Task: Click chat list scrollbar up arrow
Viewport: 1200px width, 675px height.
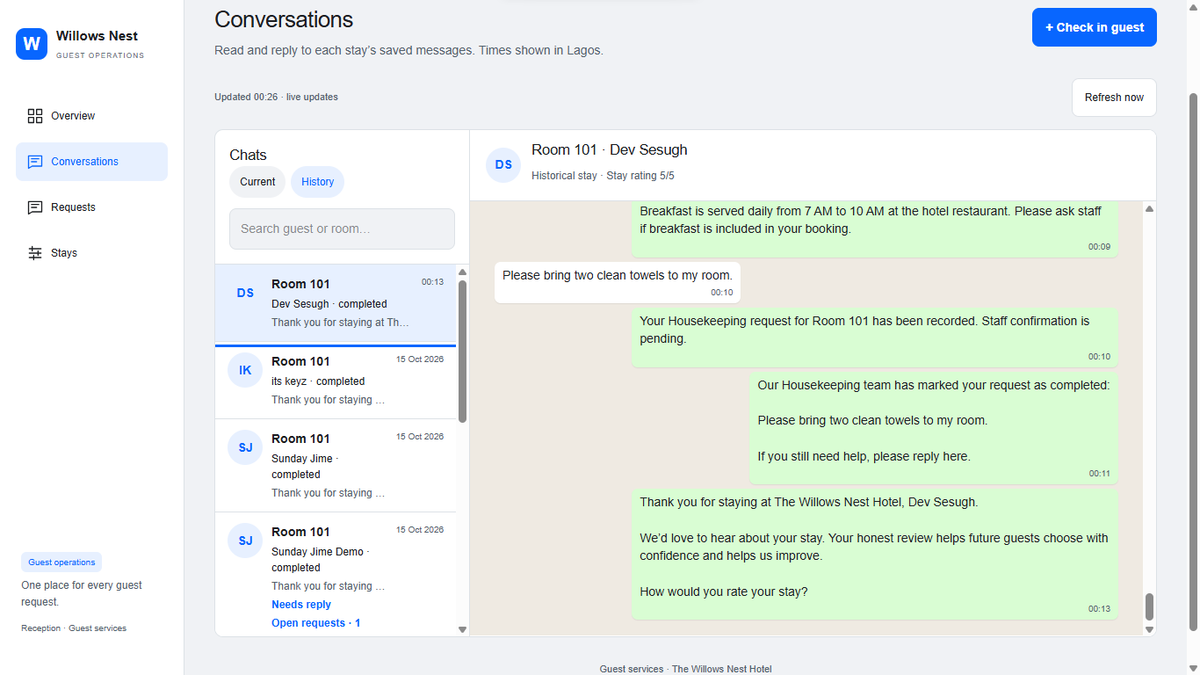Action: [462, 272]
